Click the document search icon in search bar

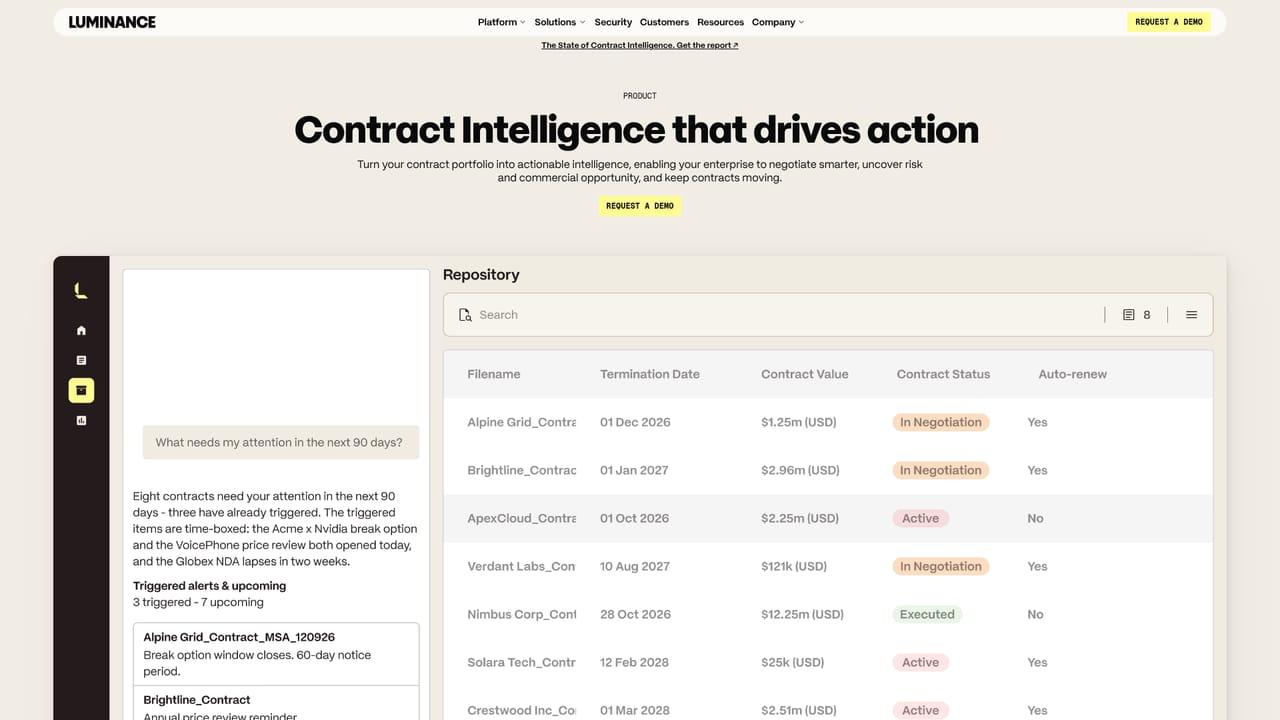tap(465, 315)
